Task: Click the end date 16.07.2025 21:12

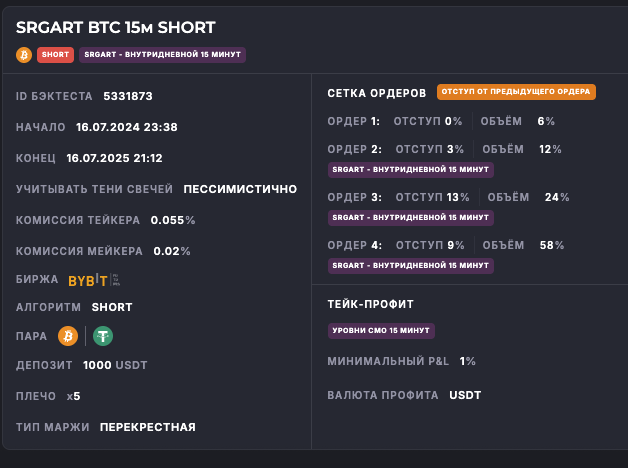Action: click(114, 158)
